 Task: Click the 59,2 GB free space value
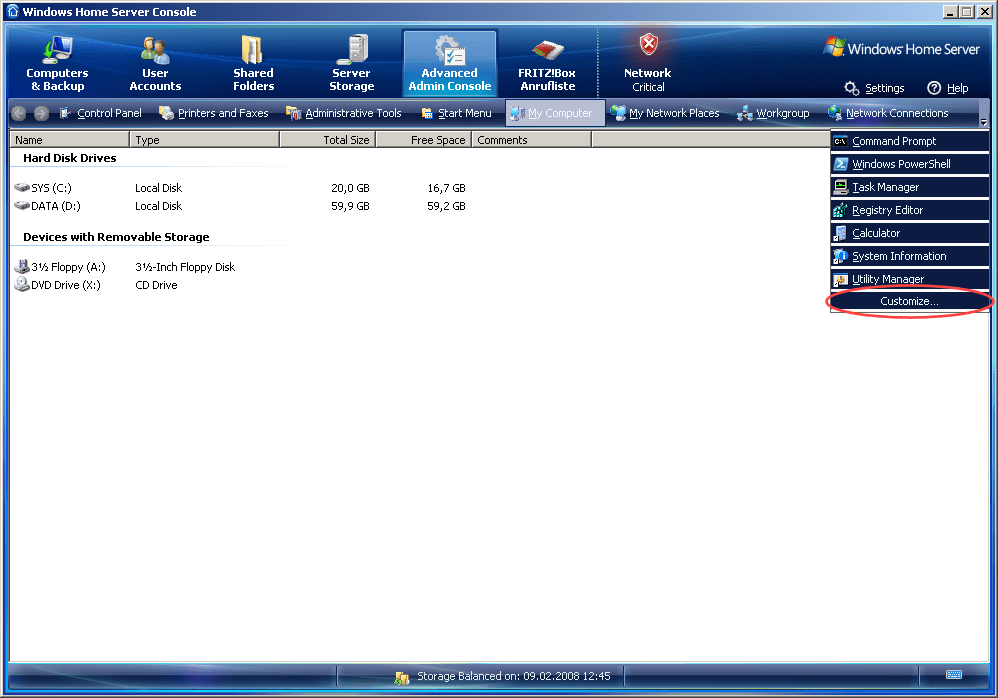[446, 206]
